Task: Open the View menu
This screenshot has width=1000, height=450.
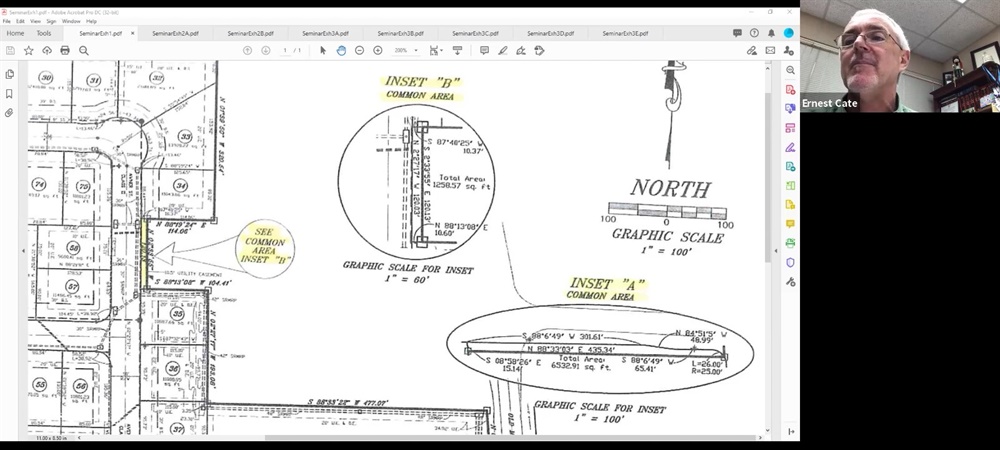Action: [36, 21]
